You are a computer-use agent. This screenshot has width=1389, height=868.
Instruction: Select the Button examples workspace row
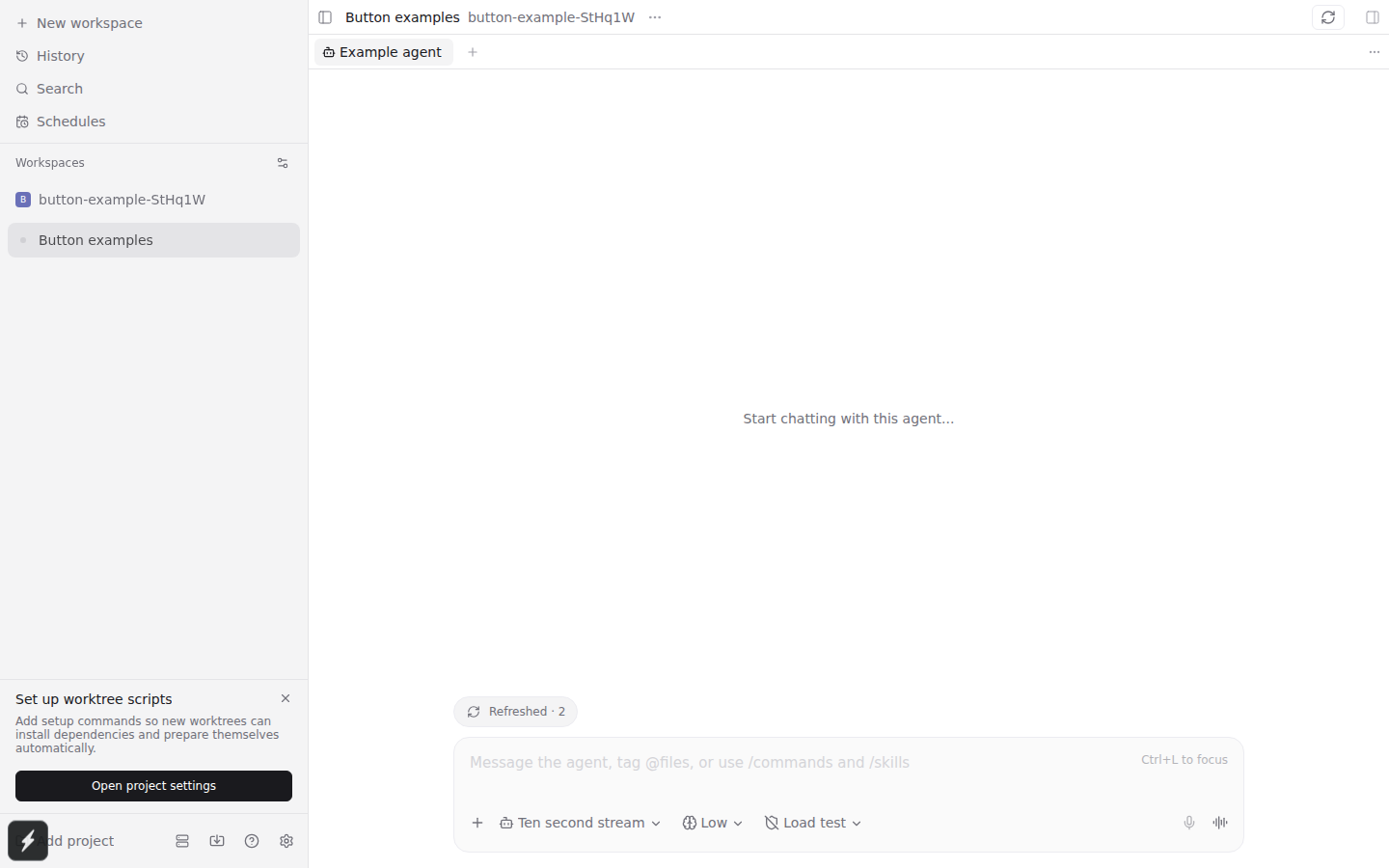point(154,240)
